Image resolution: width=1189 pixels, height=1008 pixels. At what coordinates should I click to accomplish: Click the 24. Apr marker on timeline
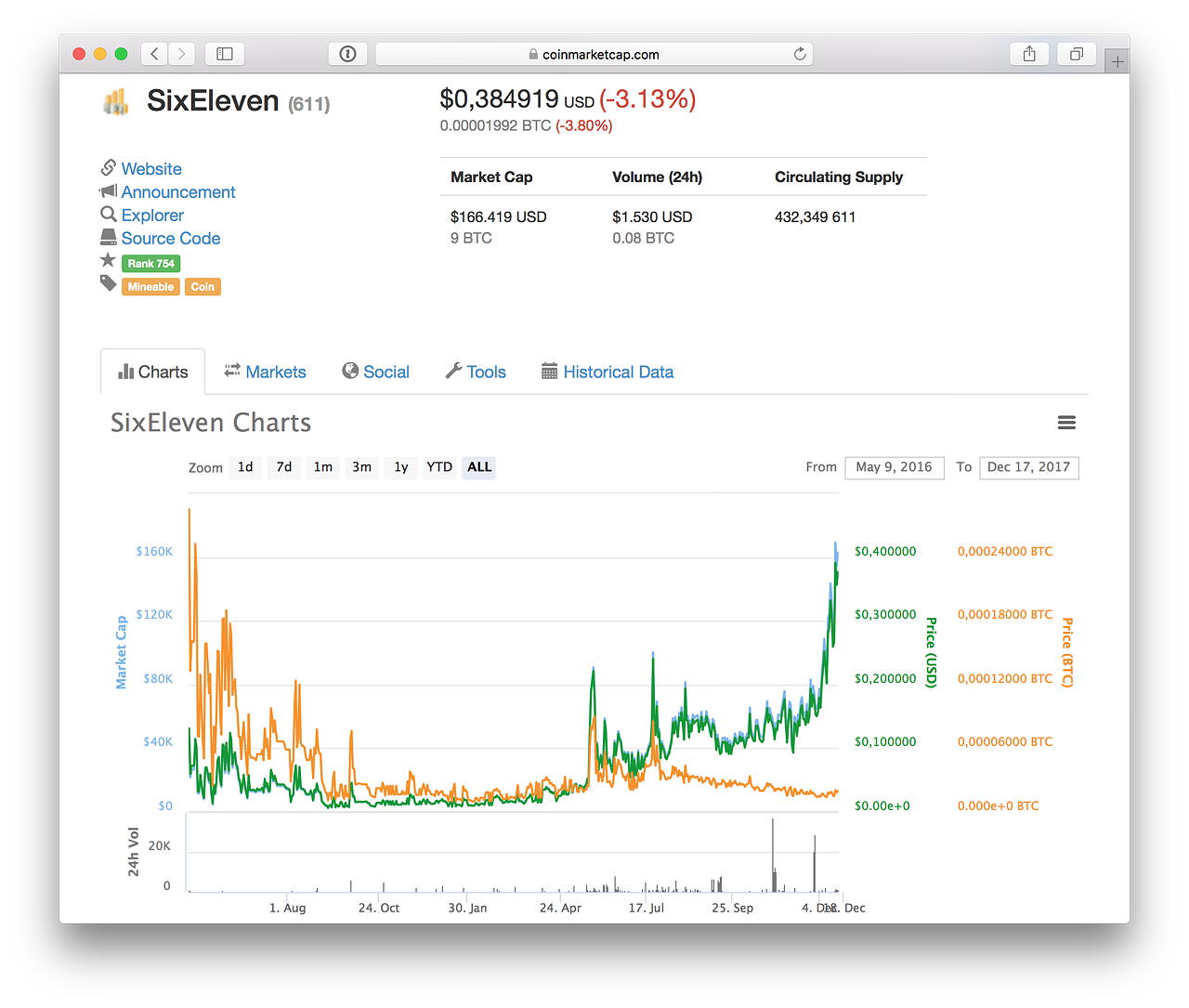[x=560, y=908]
